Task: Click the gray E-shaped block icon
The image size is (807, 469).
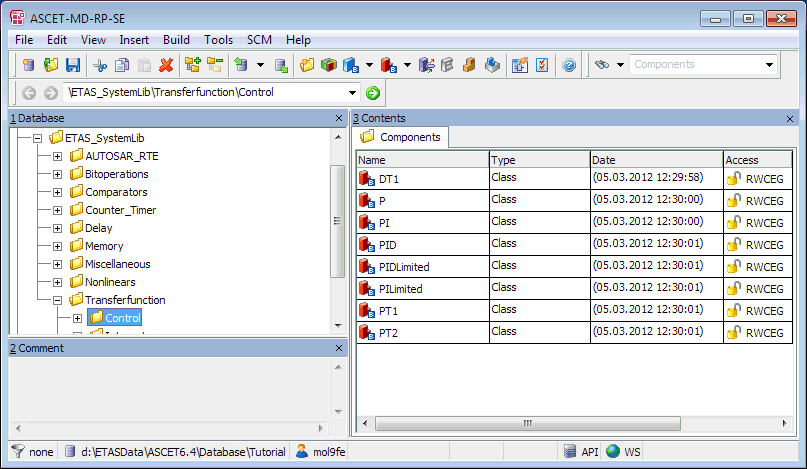Action: (x=448, y=65)
